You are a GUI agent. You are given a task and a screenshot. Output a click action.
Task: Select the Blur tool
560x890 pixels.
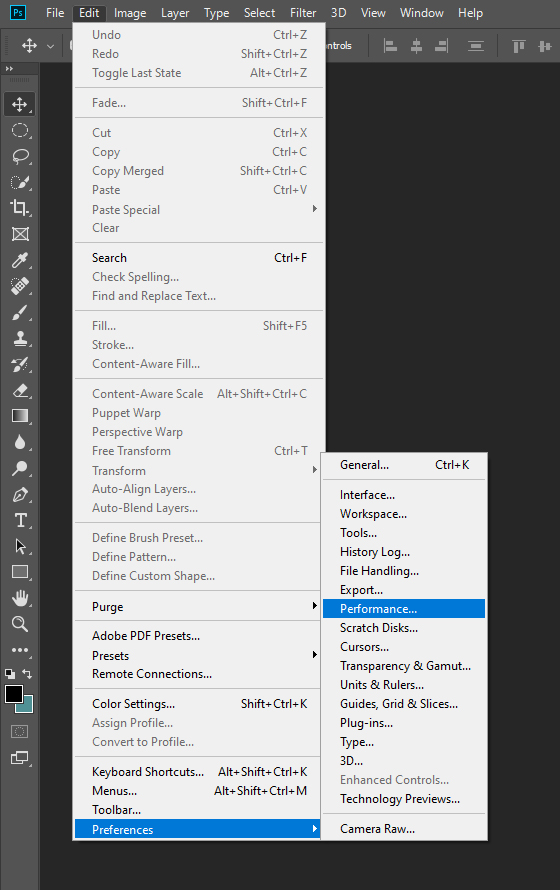click(x=20, y=442)
